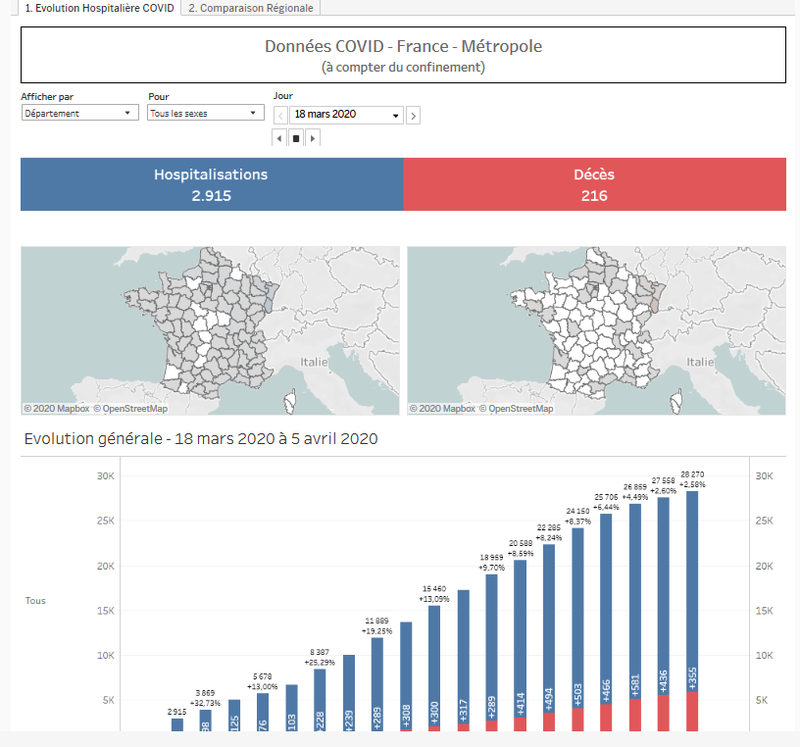Open the Jour date dropdown

pos(346,116)
